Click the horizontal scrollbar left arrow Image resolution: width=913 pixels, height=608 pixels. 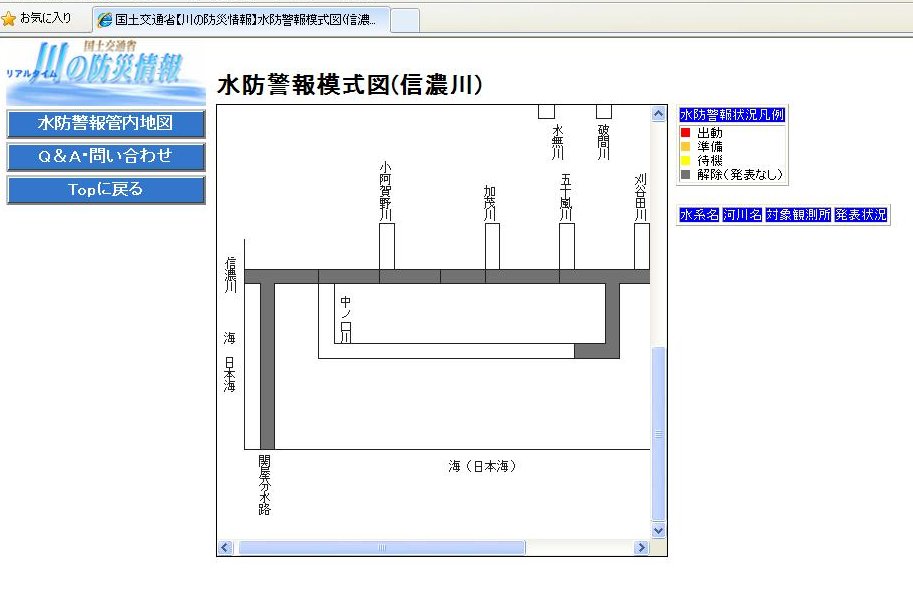[225, 547]
